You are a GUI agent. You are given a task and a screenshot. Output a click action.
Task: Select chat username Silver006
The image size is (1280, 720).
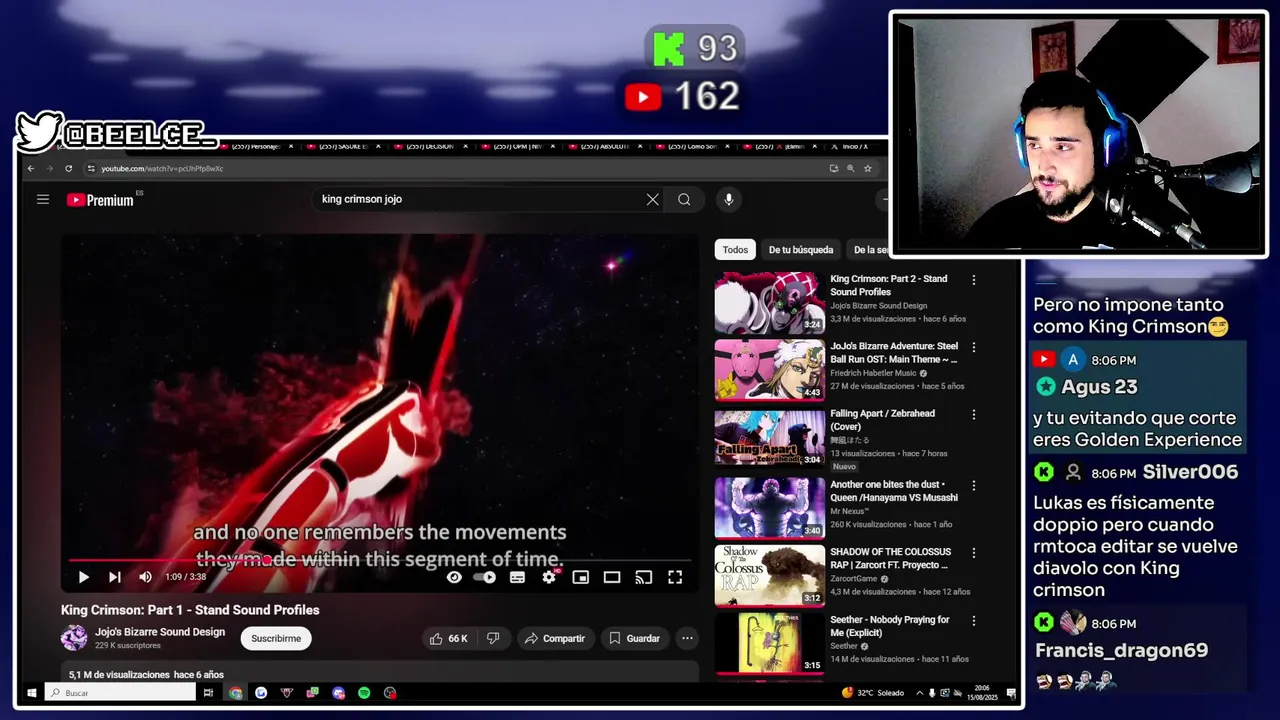pyautogui.click(x=1190, y=472)
